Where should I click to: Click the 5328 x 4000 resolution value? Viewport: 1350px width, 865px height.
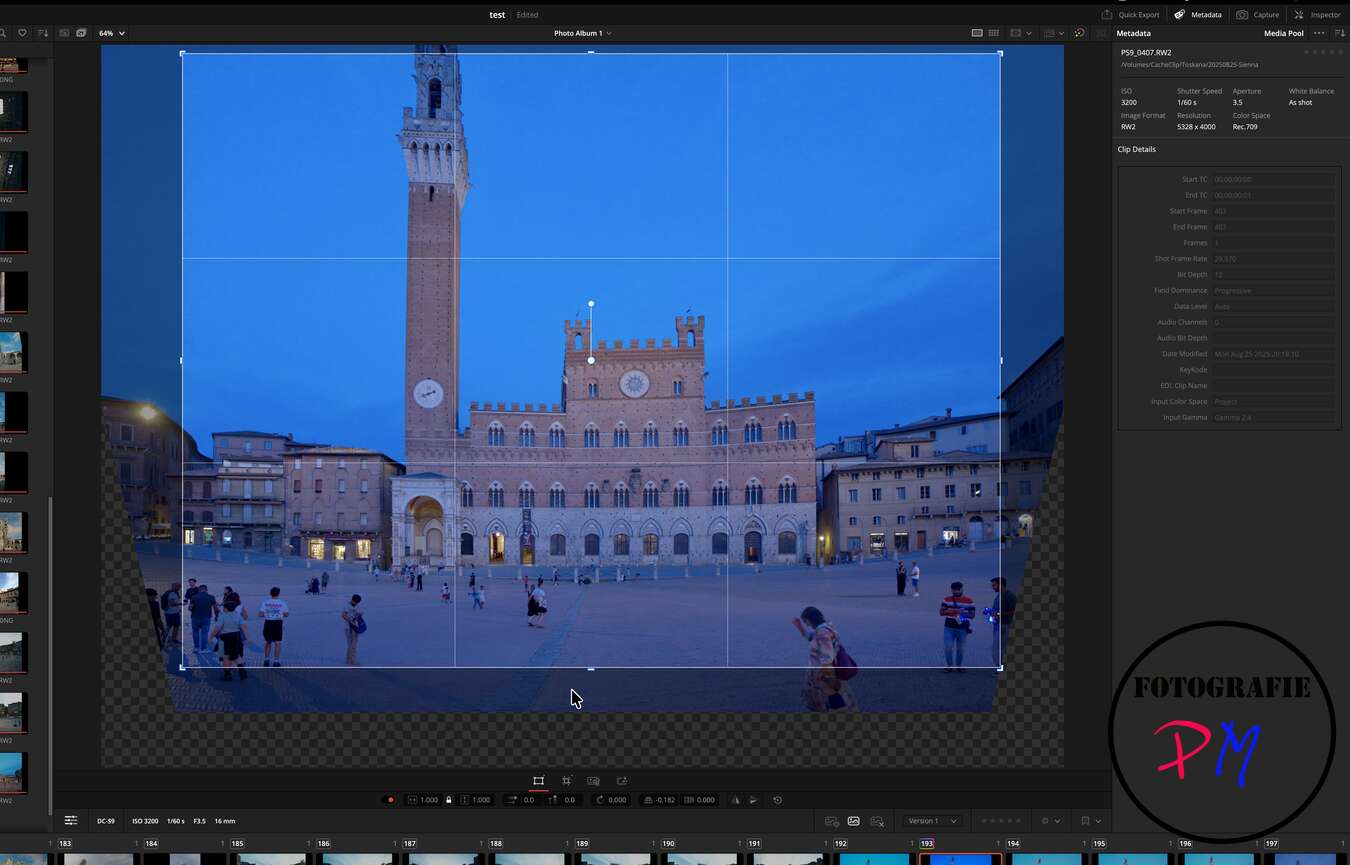[x=1196, y=127]
